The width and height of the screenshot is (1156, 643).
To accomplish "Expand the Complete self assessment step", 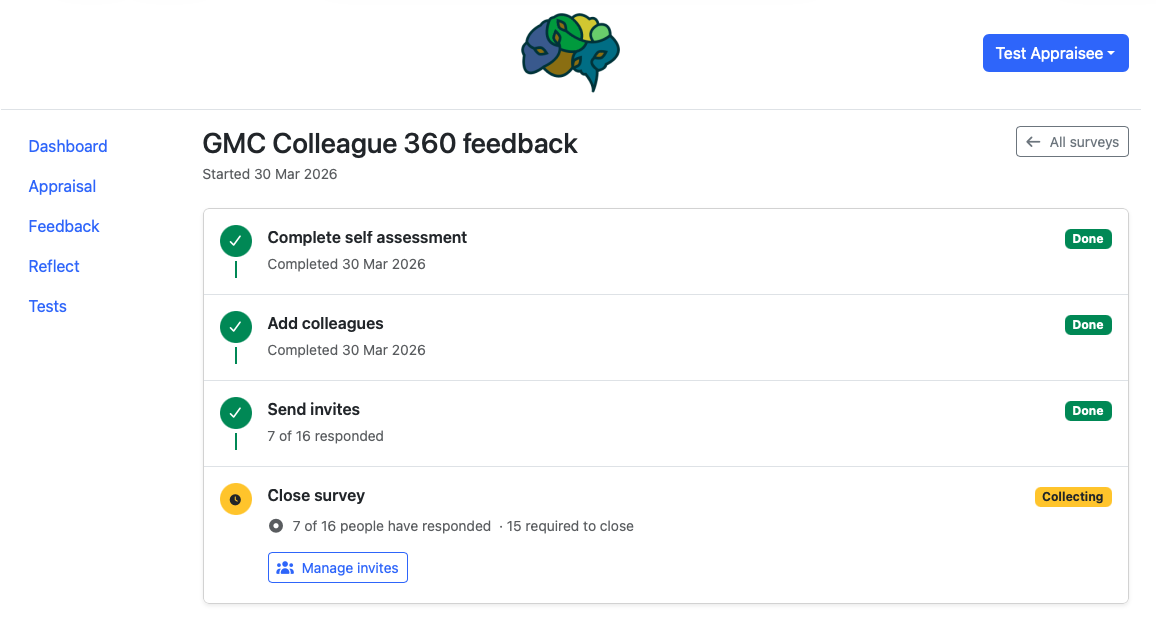I will coord(366,238).
